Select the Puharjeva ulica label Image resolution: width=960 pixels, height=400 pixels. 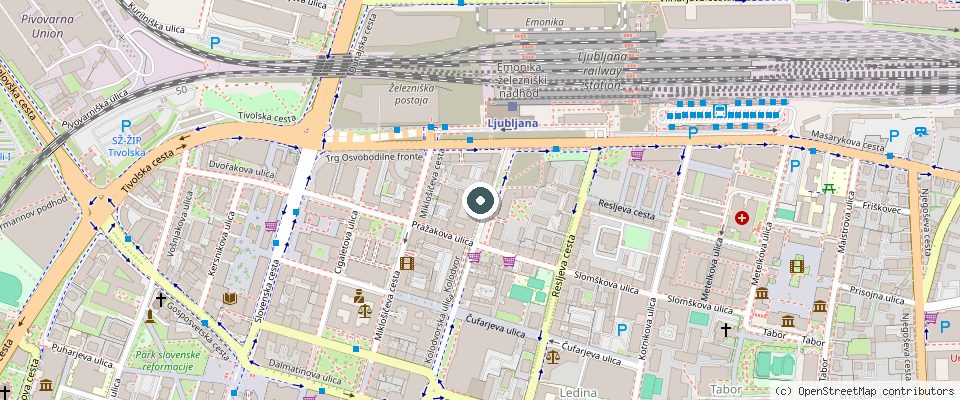(82, 357)
